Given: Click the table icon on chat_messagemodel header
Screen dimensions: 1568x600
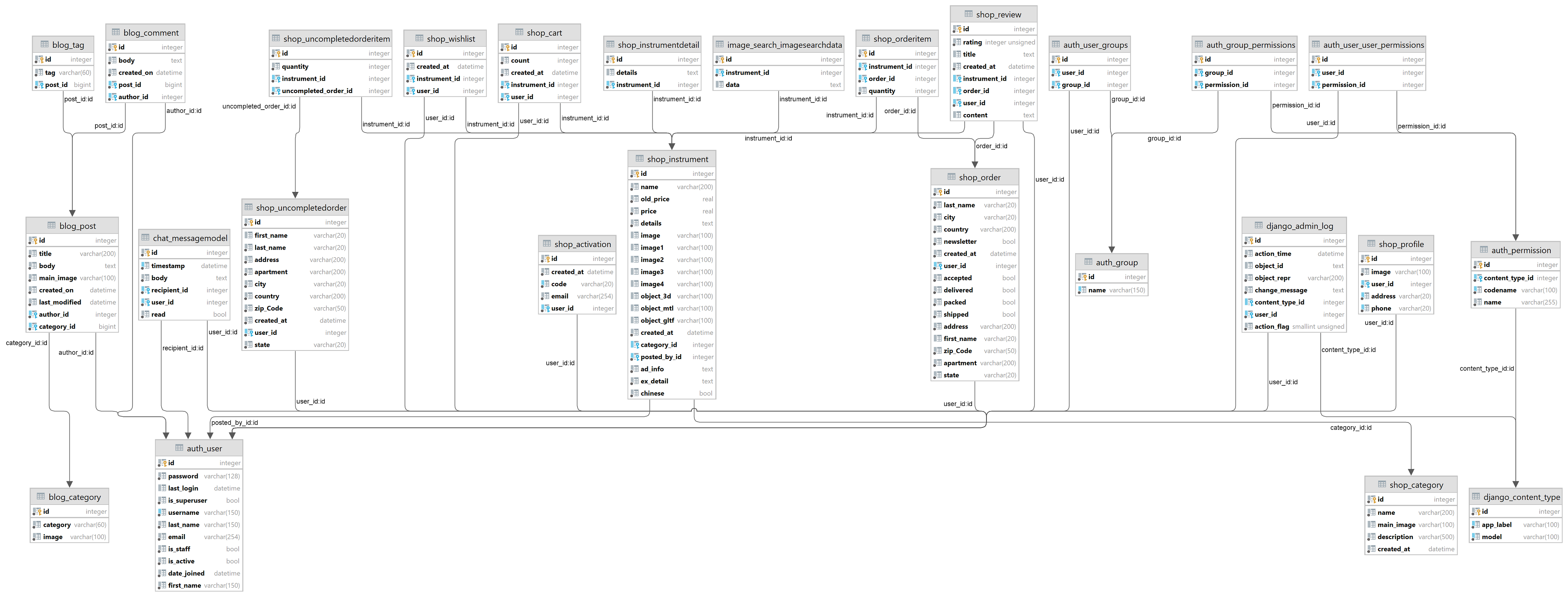Looking at the screenshot, I should pyautogui.click(x=145, y=238).
